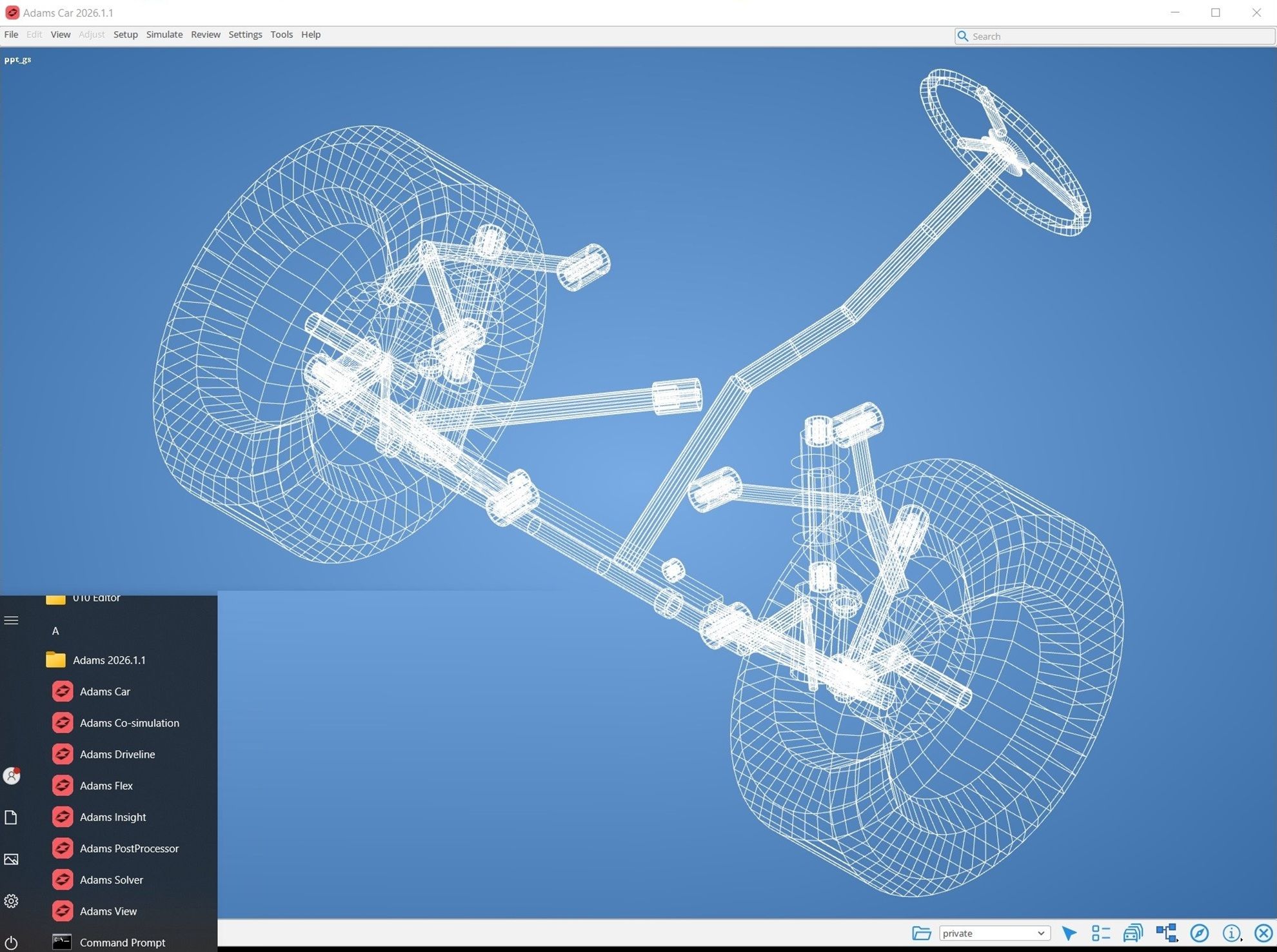This screenshot has height=952, width=1277.
Task: Click the stacked cars assembly icon
Action: (x=1133, y=933)
